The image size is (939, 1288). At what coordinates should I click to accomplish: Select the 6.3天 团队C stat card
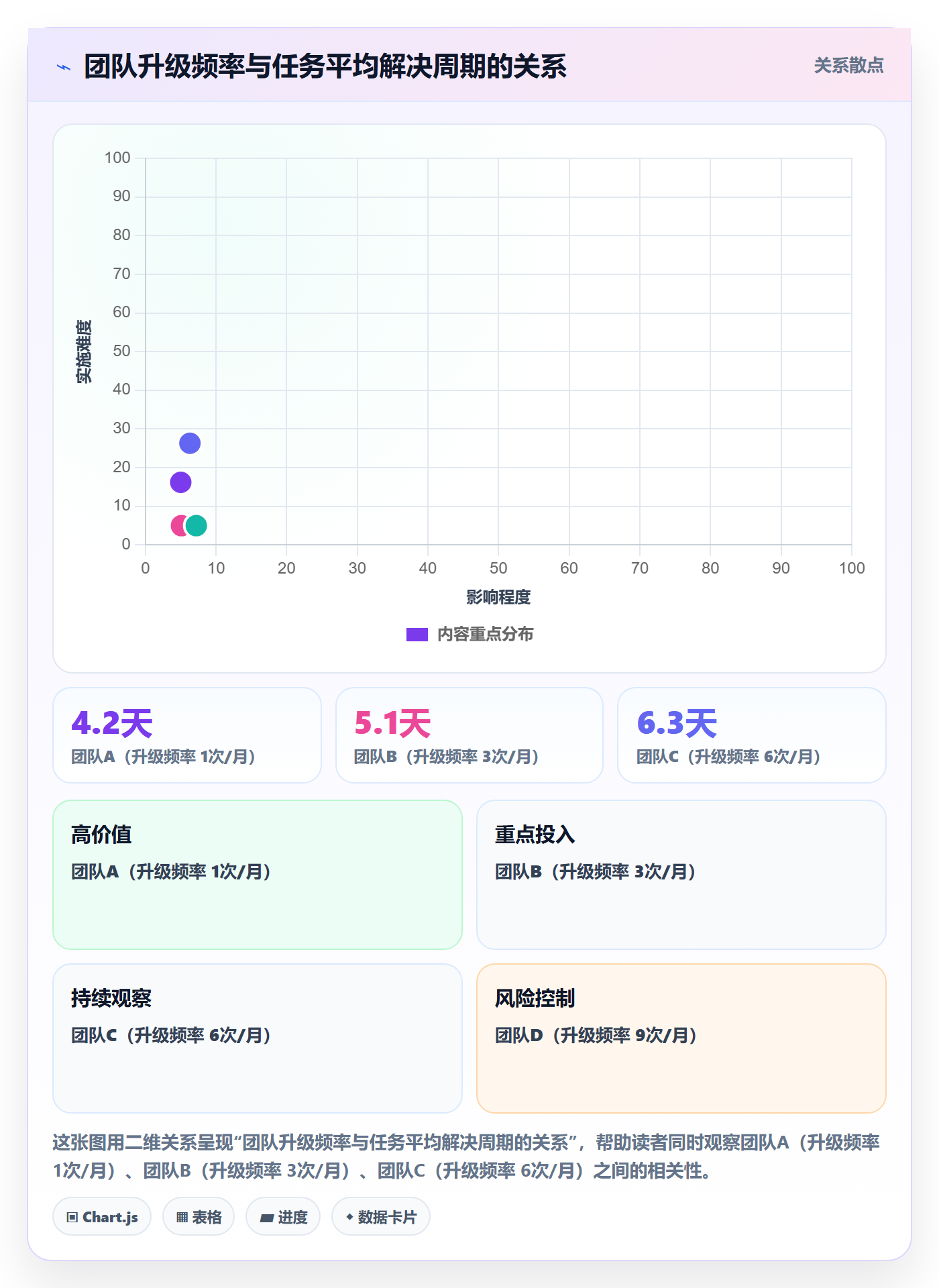coord(752,735)
